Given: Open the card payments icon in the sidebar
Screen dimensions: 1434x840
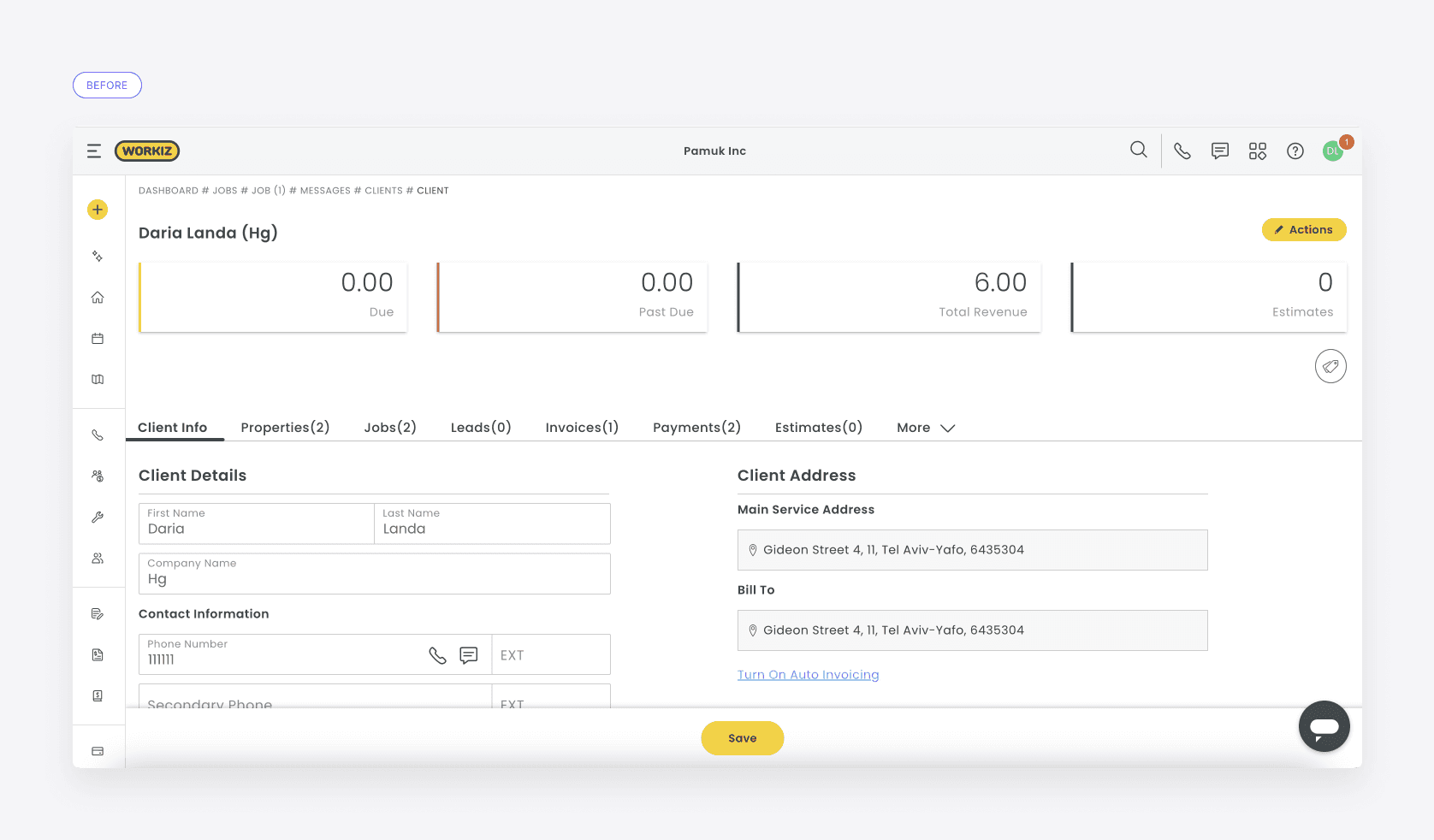Looking at the screenshot, I should 98,751.
